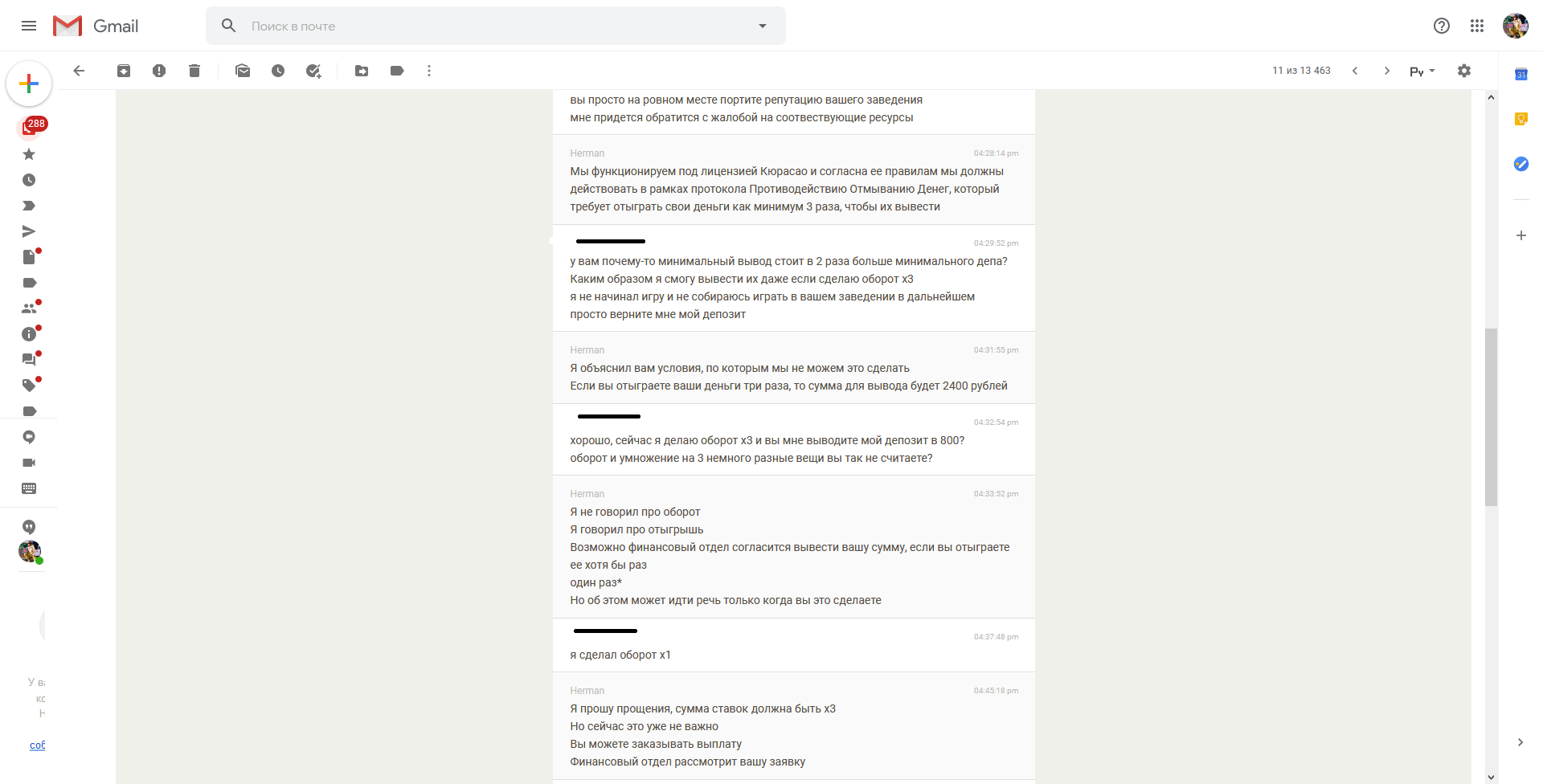This screenshot has width=1543, height=784.
Task: Open Gmail settings gear
Action: (1464, 71)
